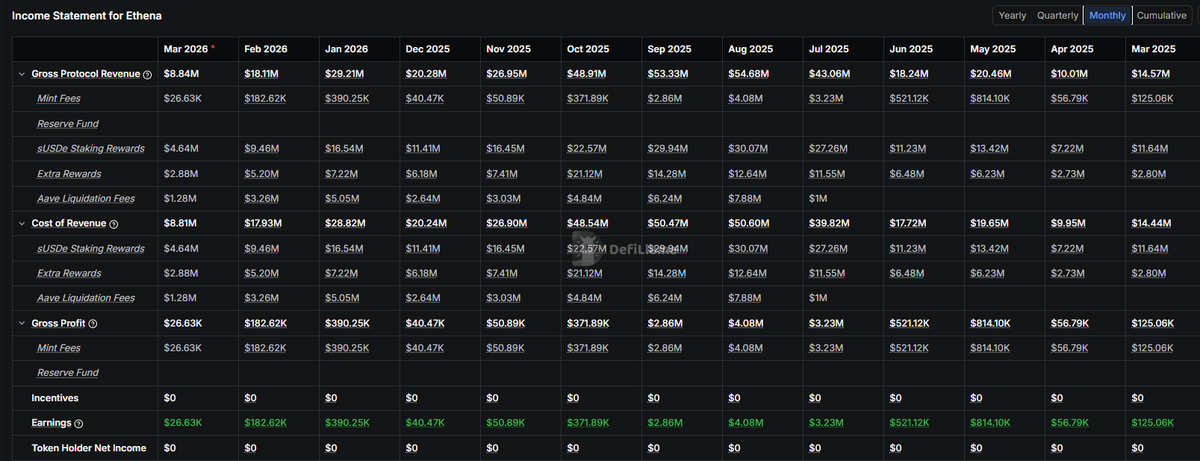Open Reserve Fund link under Gross Profit
Viewport: 1200px width, 461px height.
coord(68,373)
